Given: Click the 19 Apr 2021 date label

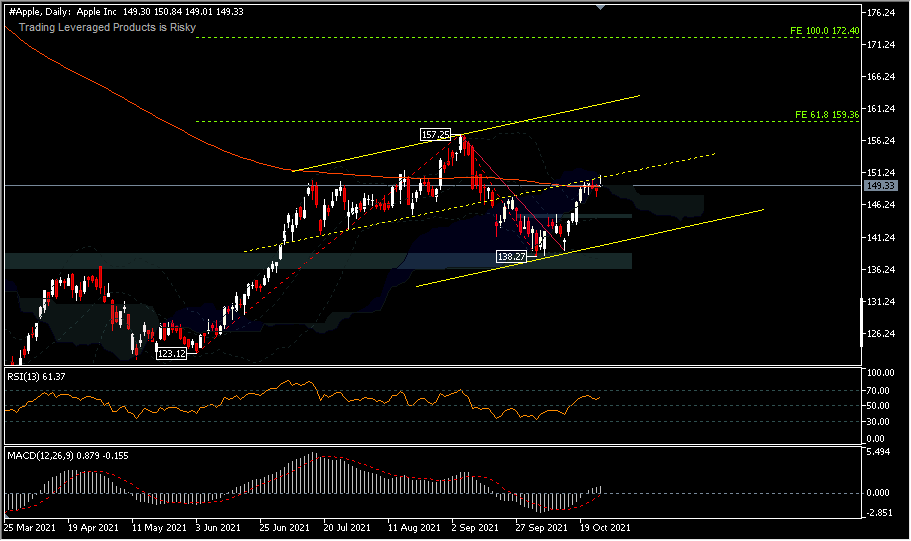Looking at the screenshot, I should pyautogui.click(x=93, y=528).
